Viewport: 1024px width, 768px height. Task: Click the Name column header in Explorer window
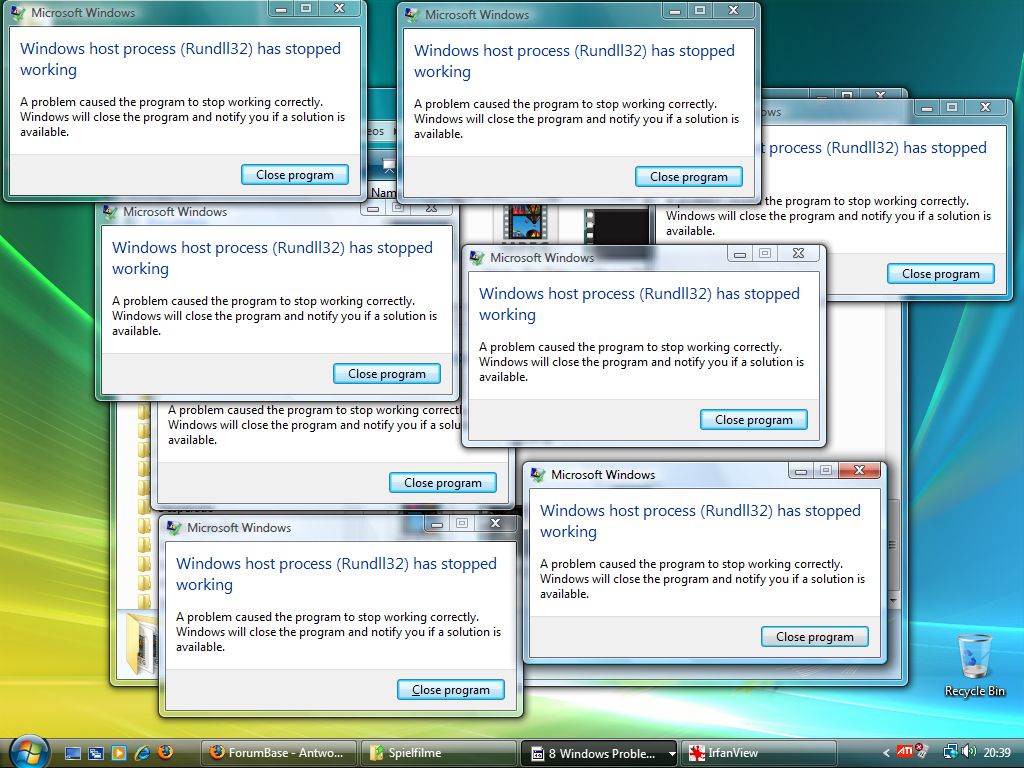[x=383, y=192]
